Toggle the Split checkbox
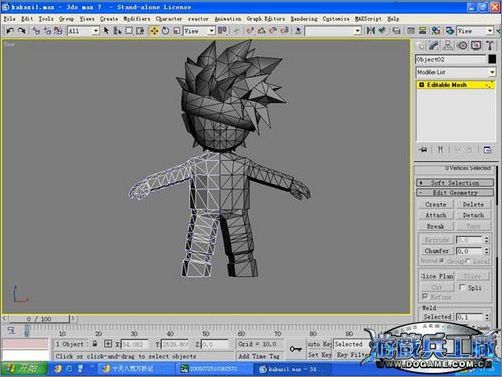Image resolution: width=502 pixels, height=377 pixels. [462, 287]
